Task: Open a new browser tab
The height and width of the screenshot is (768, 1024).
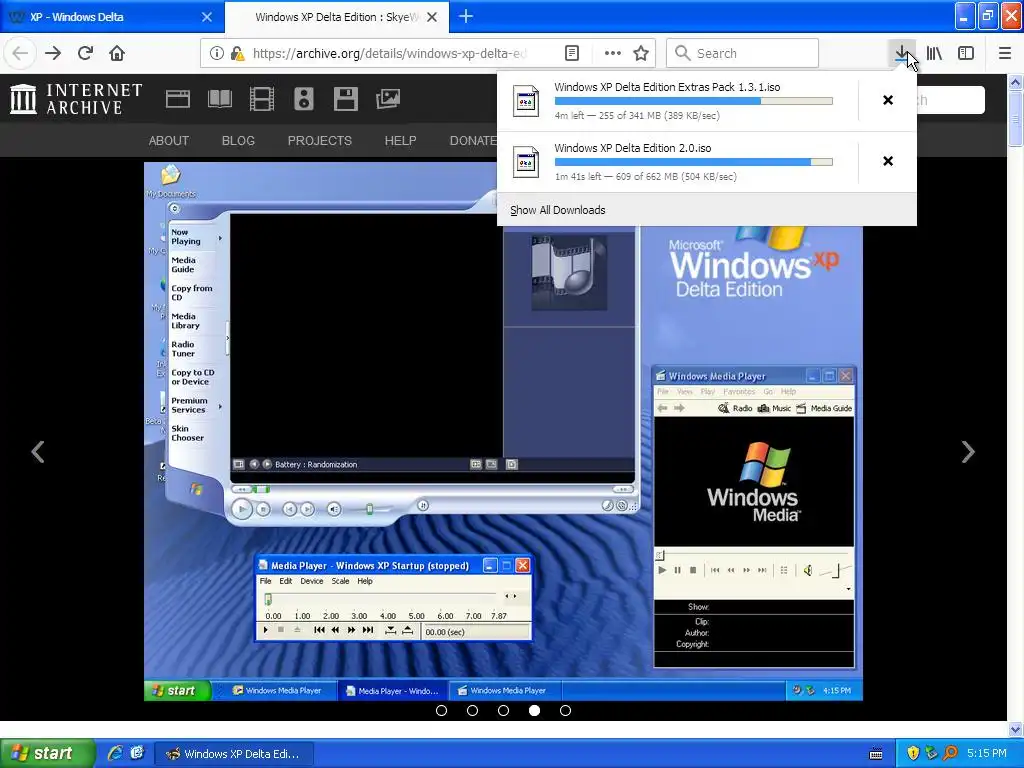Action: [466, 16]
